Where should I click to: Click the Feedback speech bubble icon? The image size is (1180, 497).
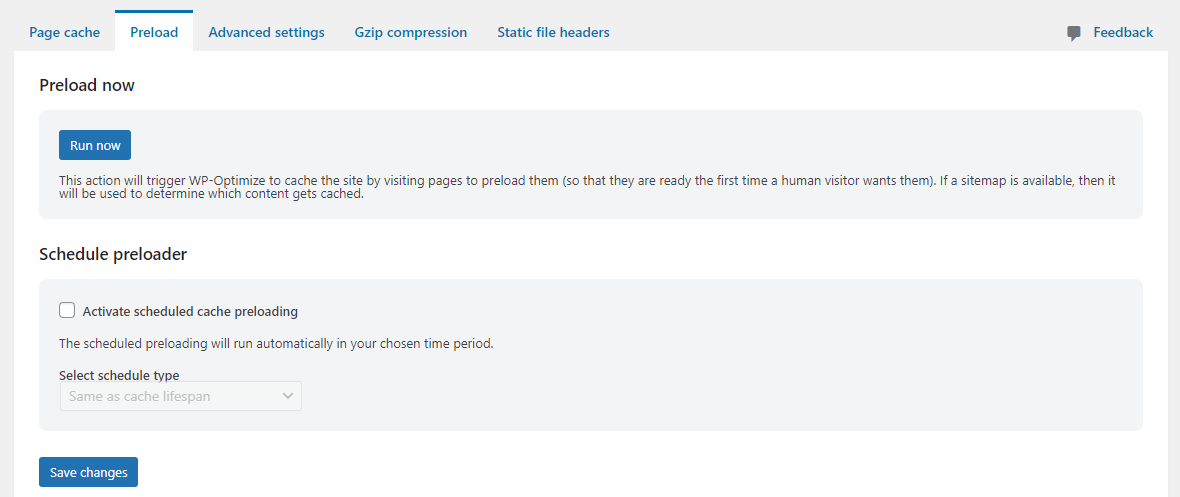[x=1074, y=33]
